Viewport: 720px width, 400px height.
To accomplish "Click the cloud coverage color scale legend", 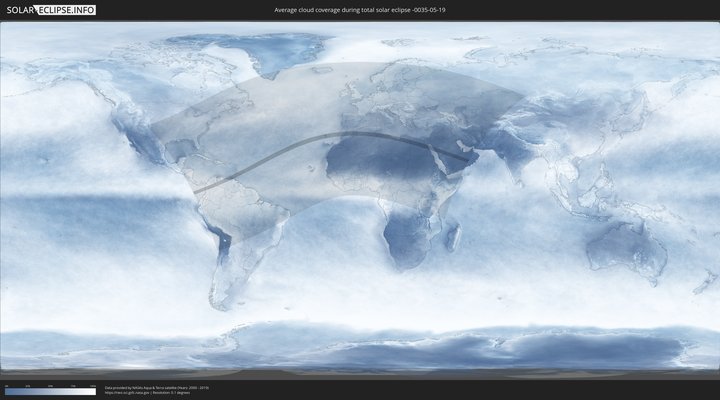I will (x=51, y=392).
